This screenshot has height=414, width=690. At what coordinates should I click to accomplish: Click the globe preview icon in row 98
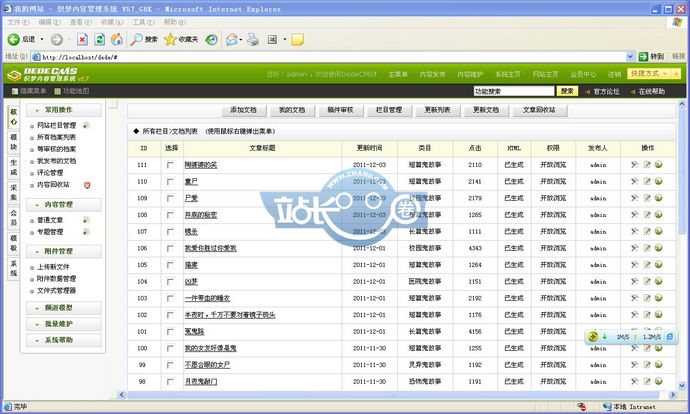point(659,381)
